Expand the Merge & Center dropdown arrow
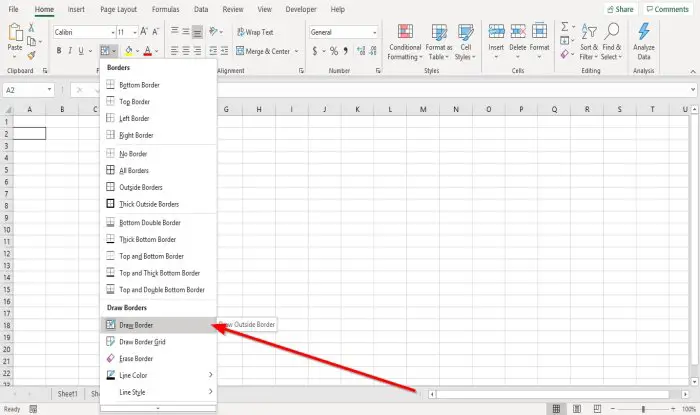The width and height of the screenshot is (700, 415). [296, 51]
